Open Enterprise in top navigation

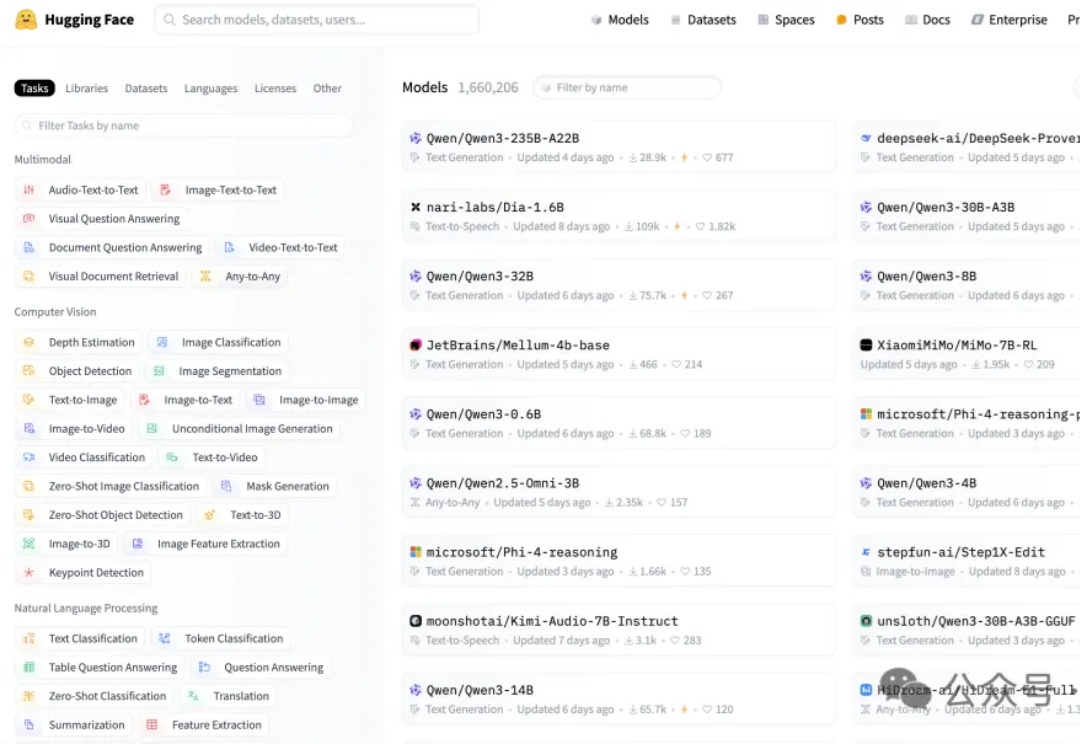click(x=1009, y=20)
